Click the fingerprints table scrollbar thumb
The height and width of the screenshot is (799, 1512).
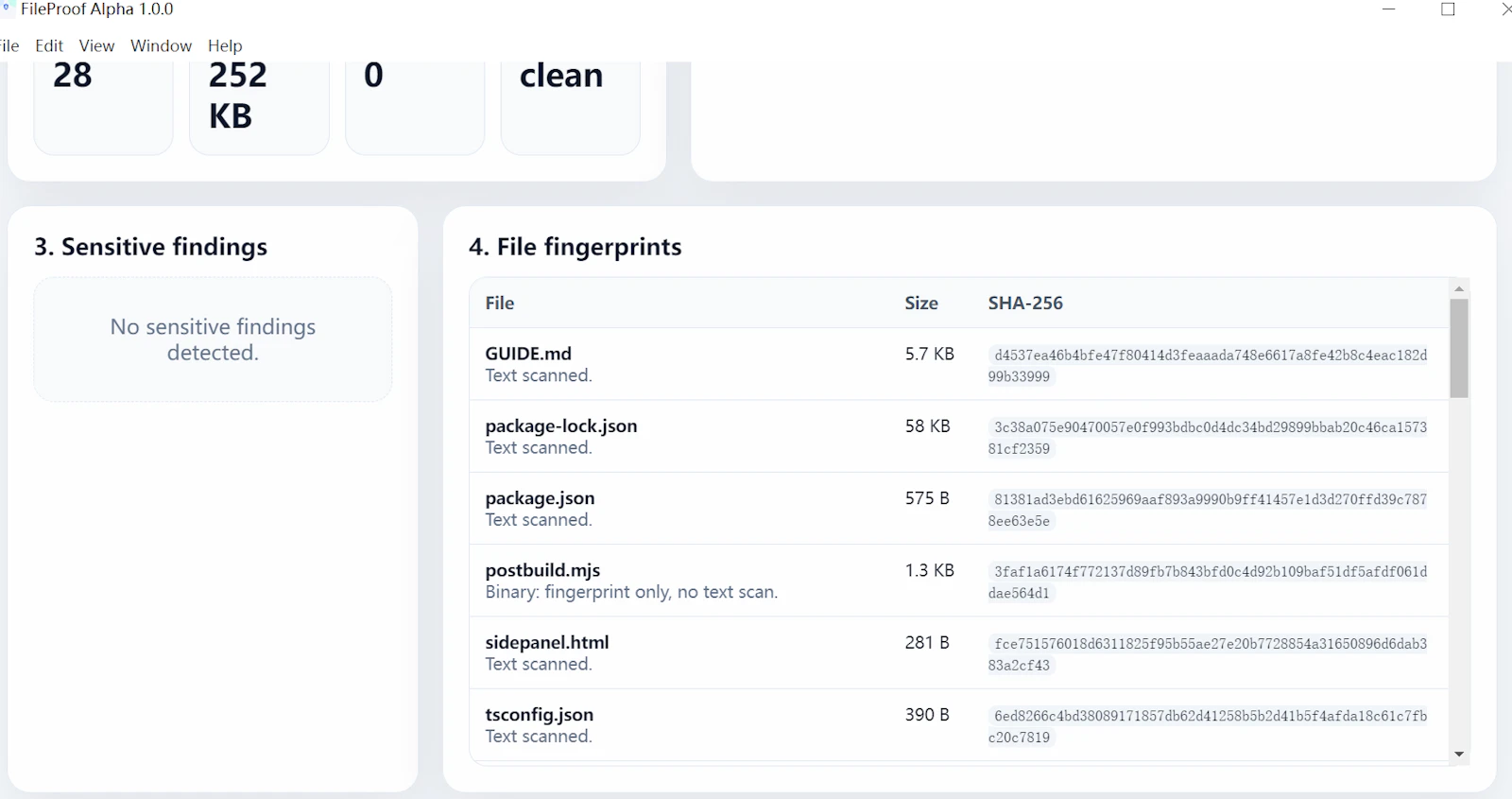pos(1459,348)
